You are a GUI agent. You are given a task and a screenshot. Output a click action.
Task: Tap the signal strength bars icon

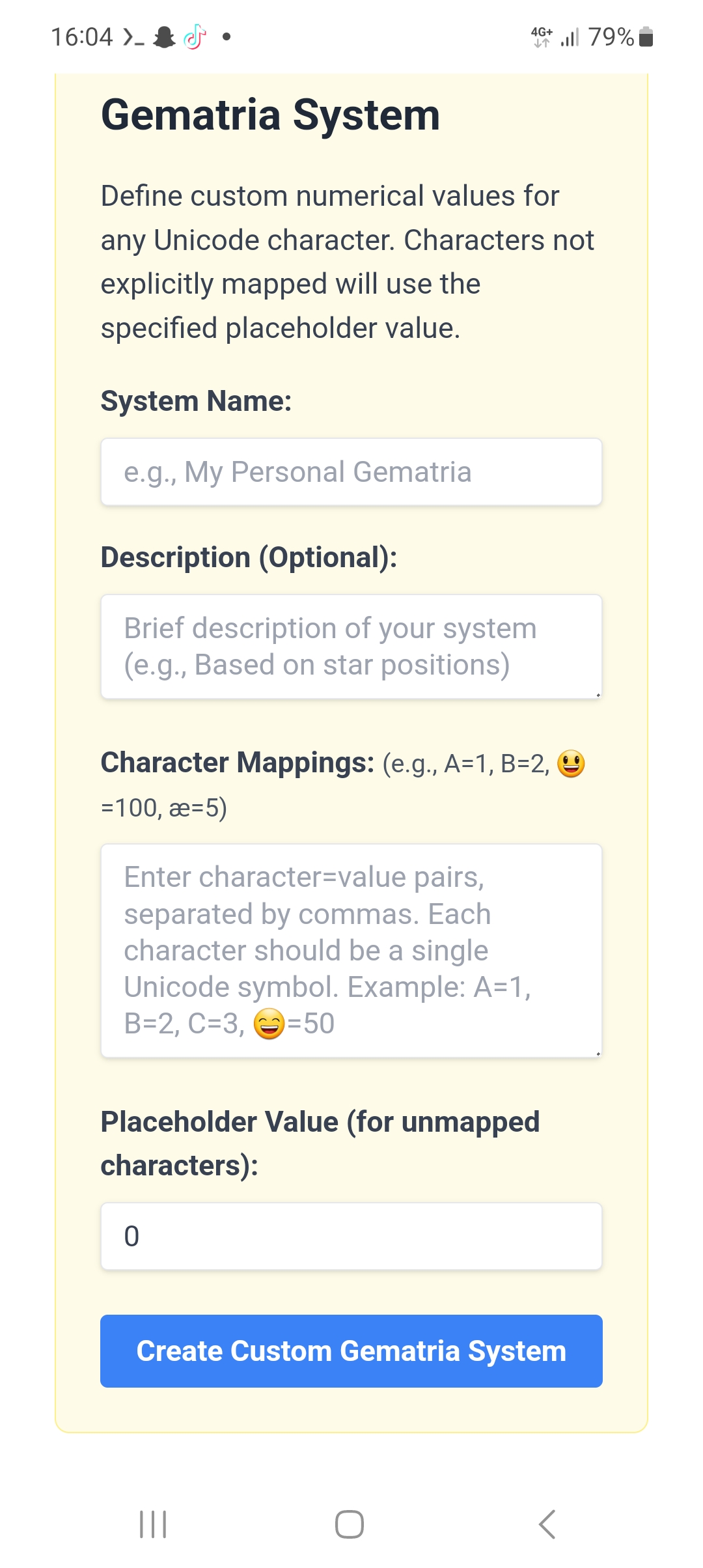pyautogui.click(x=570, y=37)
